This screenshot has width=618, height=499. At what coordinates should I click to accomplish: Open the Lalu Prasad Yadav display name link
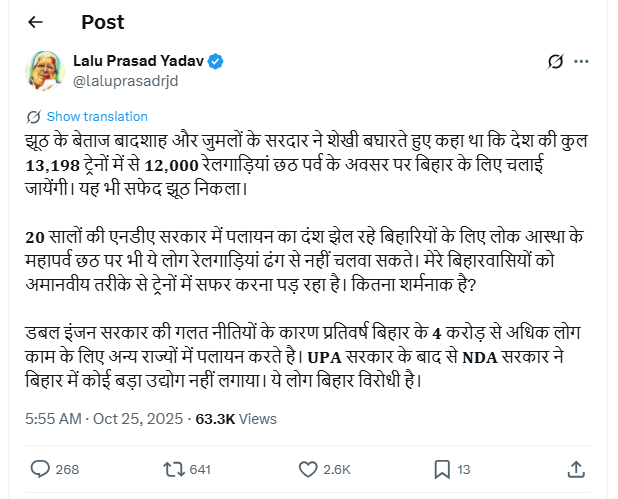138,61
